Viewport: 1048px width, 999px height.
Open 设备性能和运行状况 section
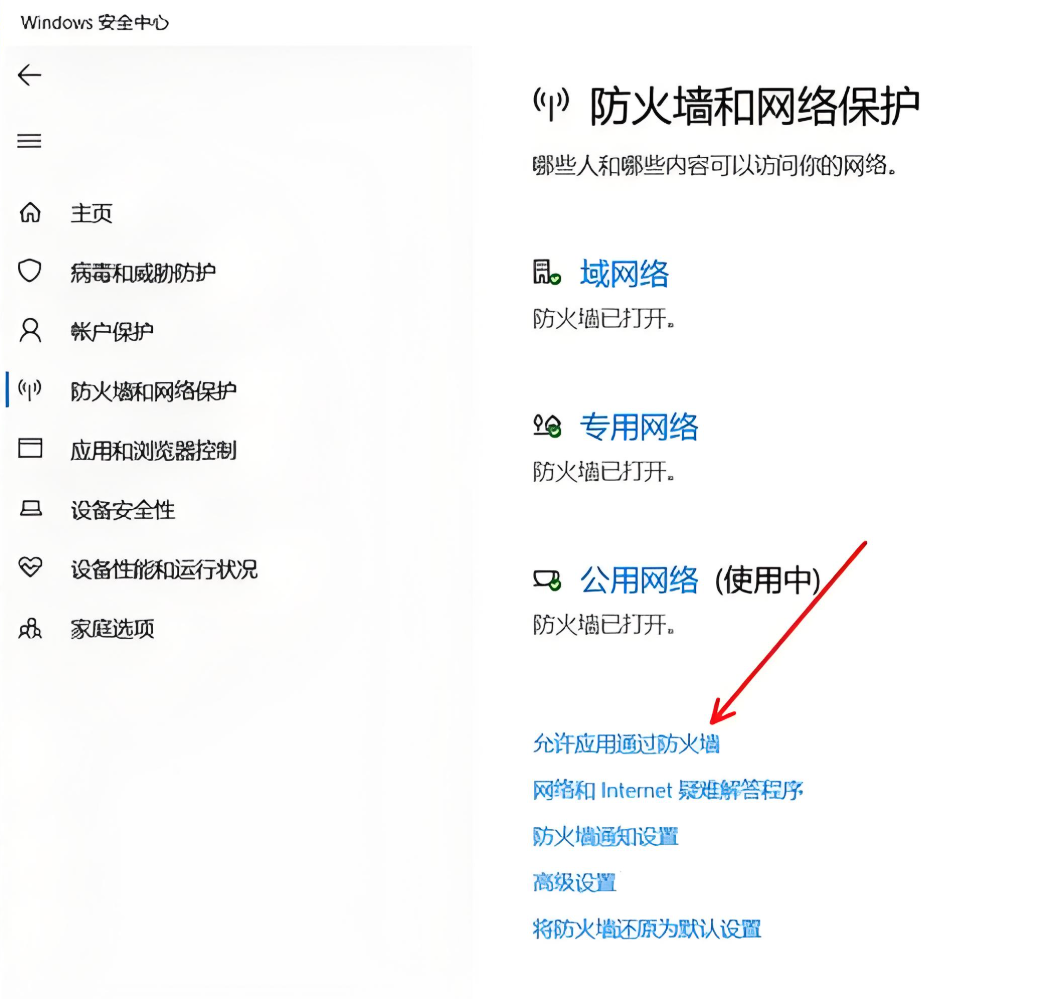click(164, 569)
